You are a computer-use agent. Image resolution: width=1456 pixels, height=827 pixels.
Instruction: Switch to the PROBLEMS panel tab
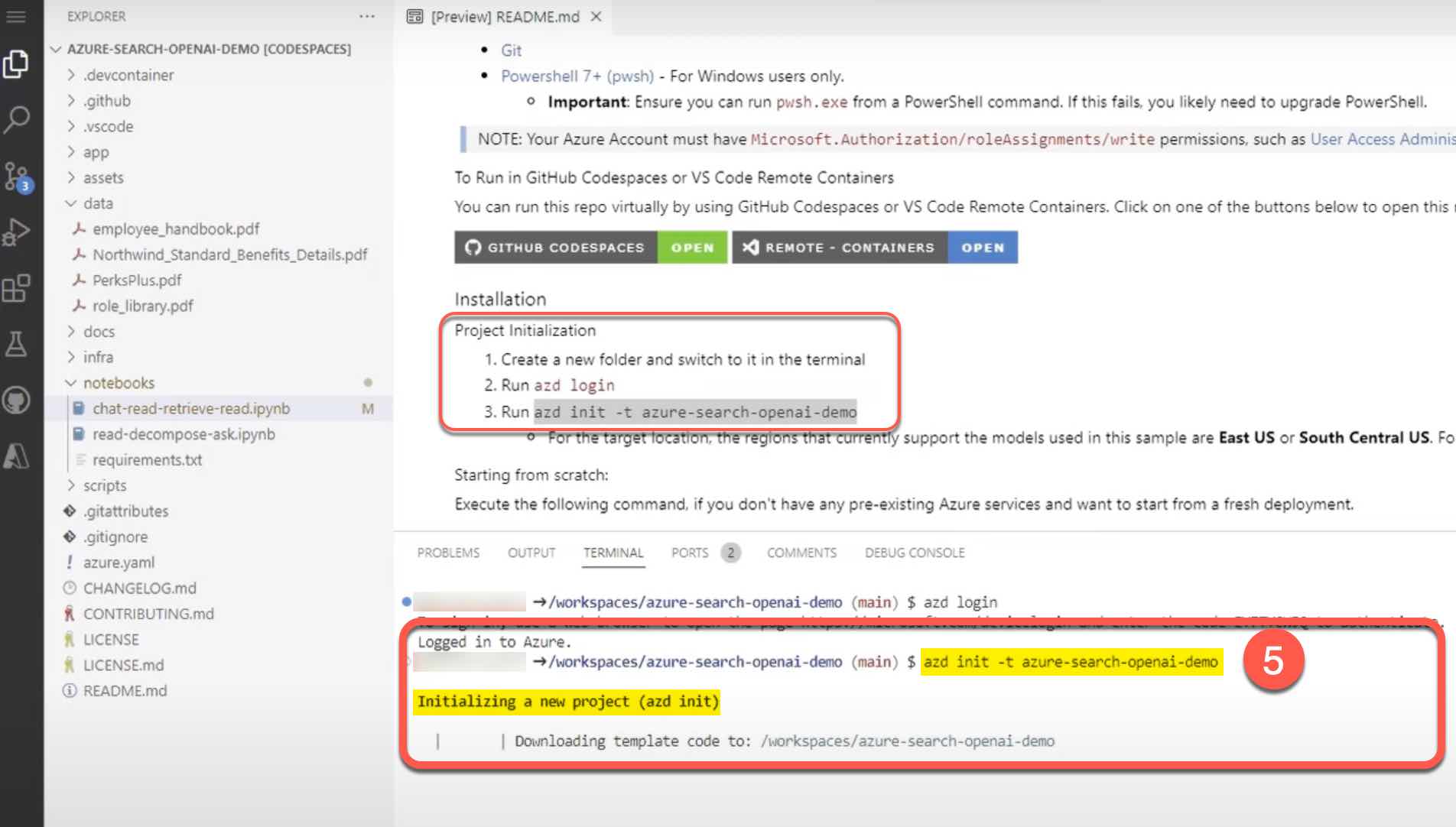[x=448, y=553]
